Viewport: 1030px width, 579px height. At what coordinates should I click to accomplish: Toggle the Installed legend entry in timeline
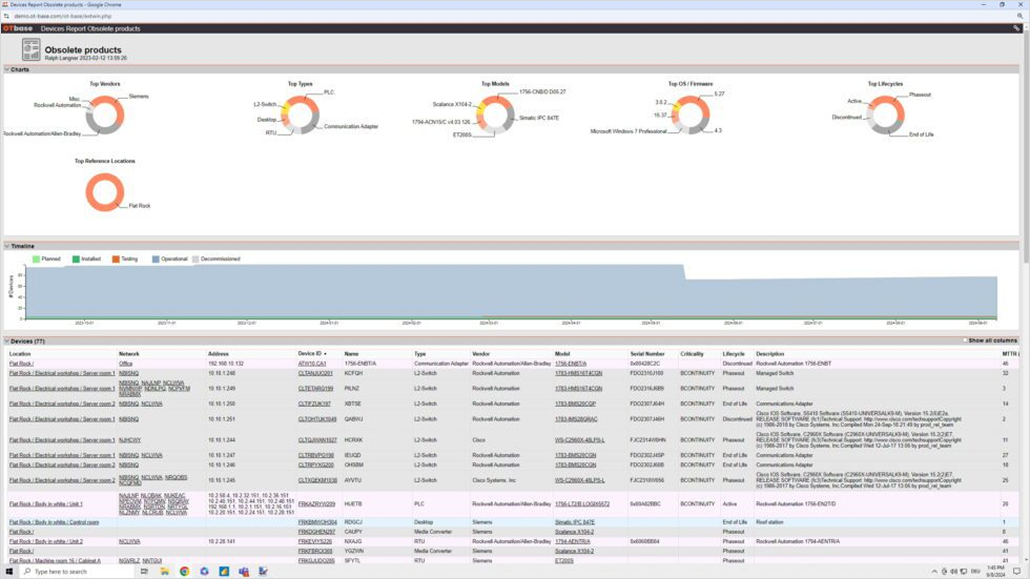[x=87, y=259]
